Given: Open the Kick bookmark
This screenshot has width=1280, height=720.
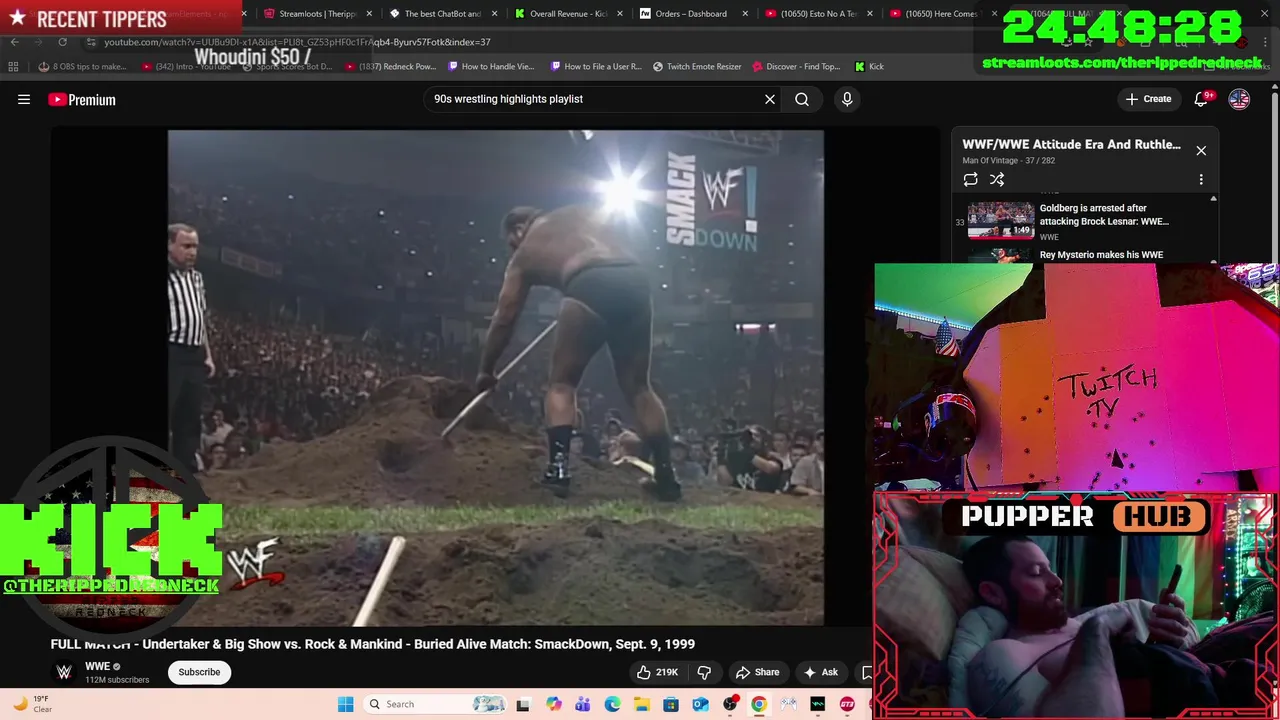Looking at the screenshot, I should coord(869,66).
